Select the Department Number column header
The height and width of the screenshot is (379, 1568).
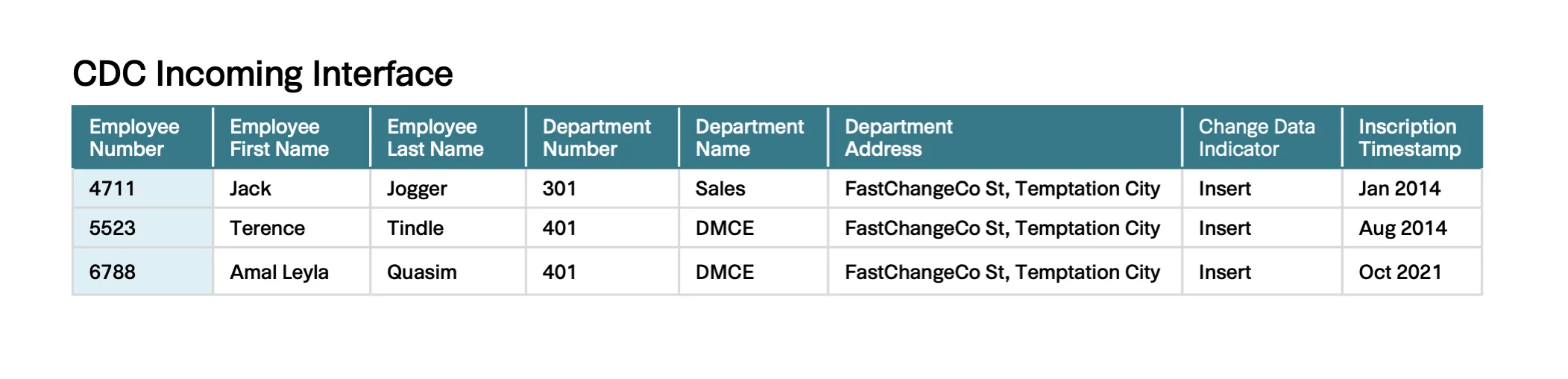coord(596,138)
